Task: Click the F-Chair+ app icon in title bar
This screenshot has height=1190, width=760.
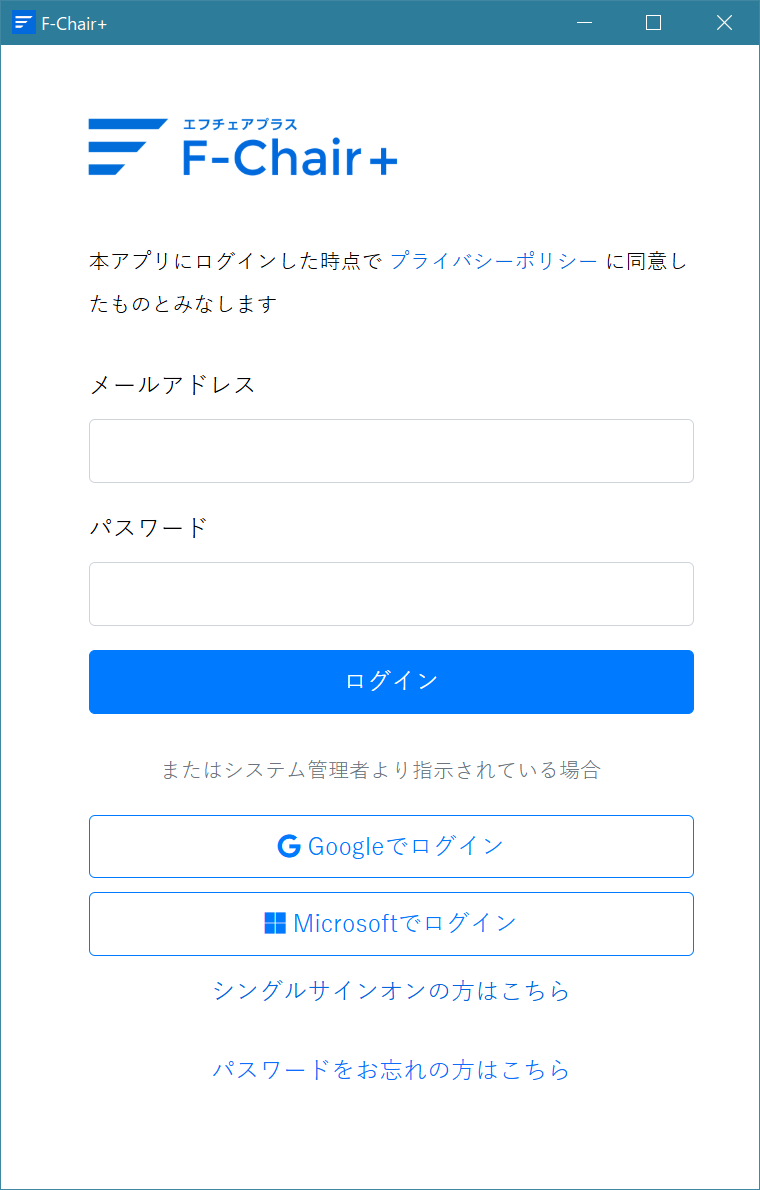Action: coord(23,23)
